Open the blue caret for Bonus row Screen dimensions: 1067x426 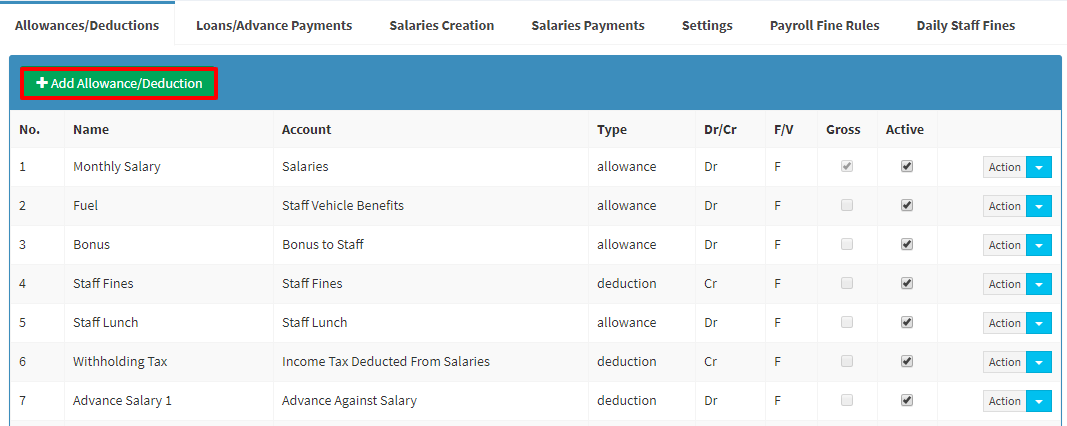pos(1038,245)
